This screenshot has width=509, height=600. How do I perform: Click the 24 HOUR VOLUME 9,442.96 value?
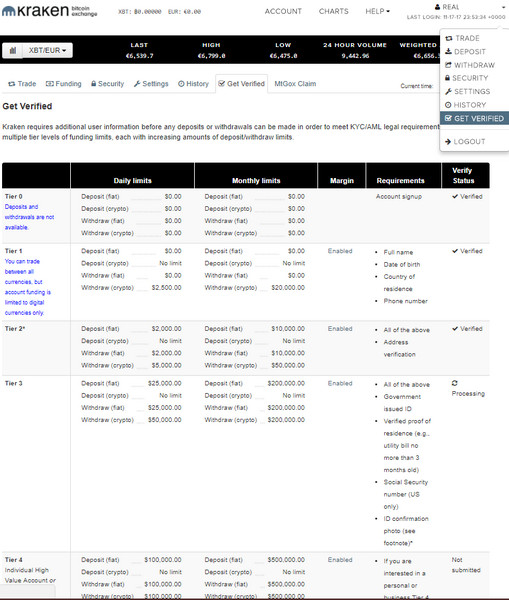(x=355, y=56)
